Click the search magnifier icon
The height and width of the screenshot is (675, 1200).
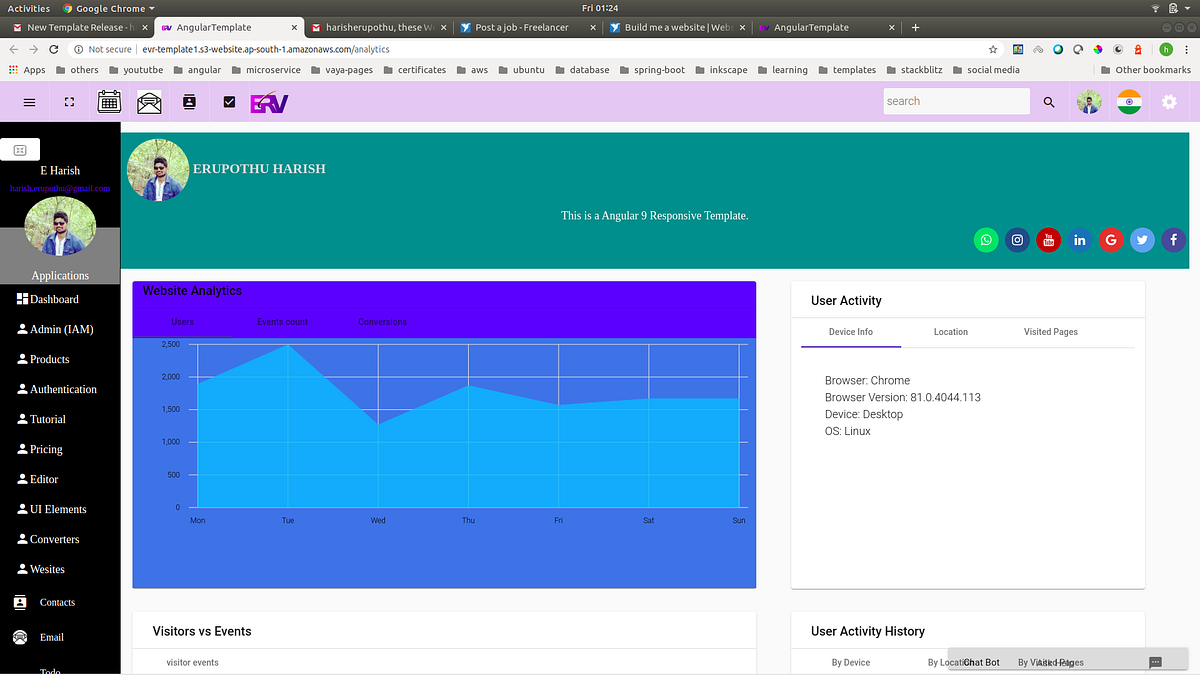click(1049, 101)
